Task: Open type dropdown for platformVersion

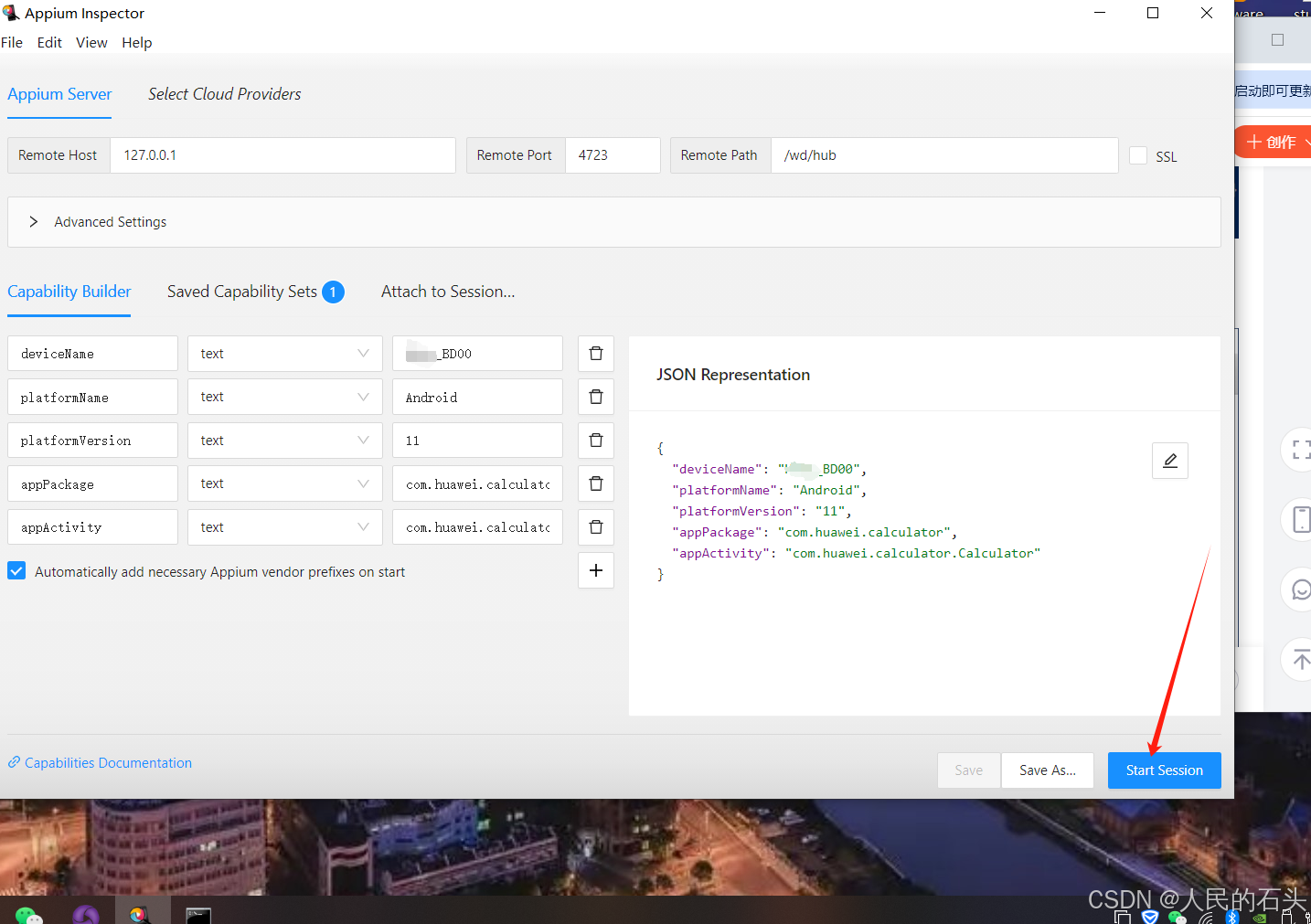Action: (x=285, y=441)
